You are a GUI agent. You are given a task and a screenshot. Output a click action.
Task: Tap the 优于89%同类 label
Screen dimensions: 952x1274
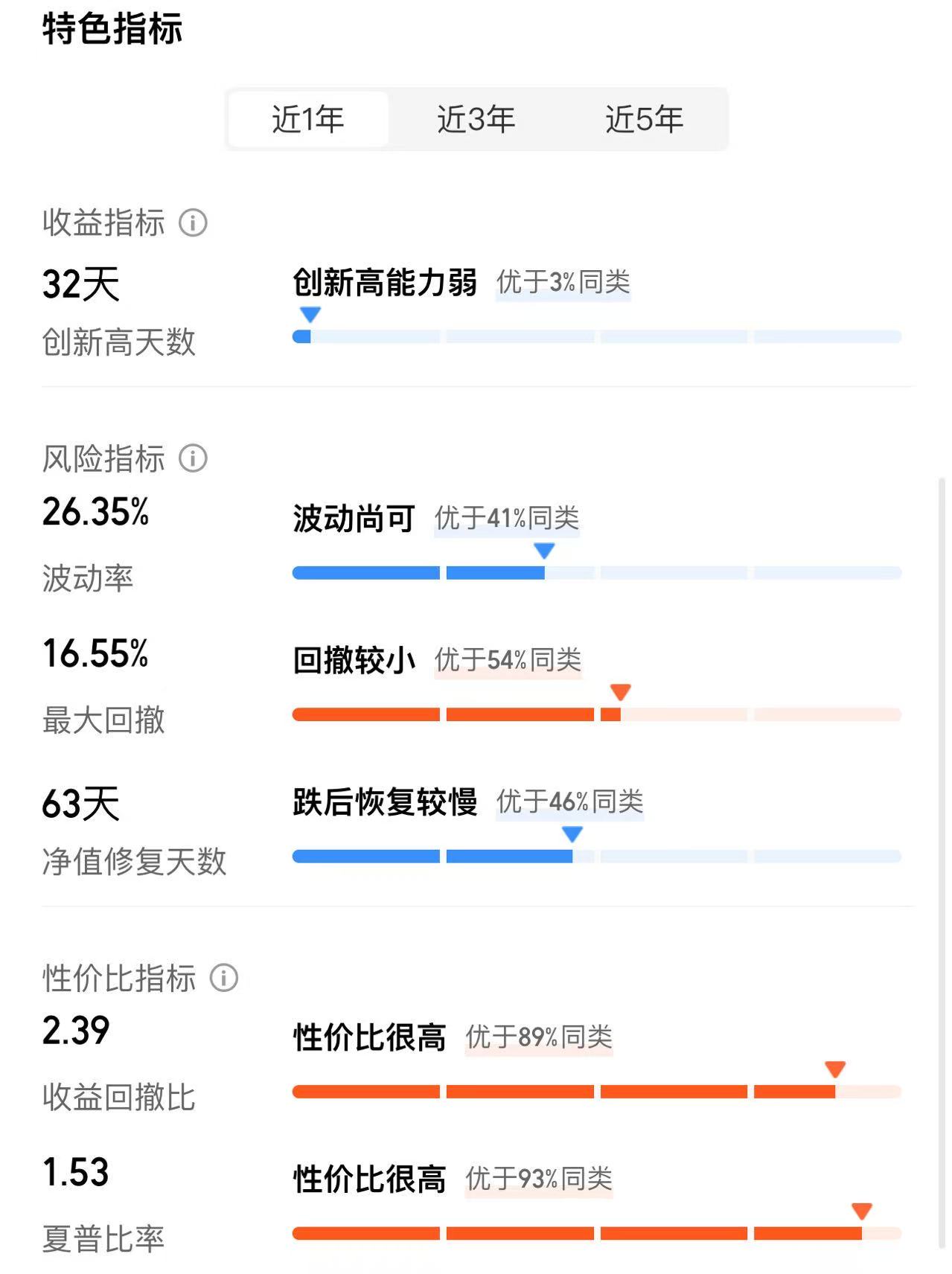point(539,1037)
